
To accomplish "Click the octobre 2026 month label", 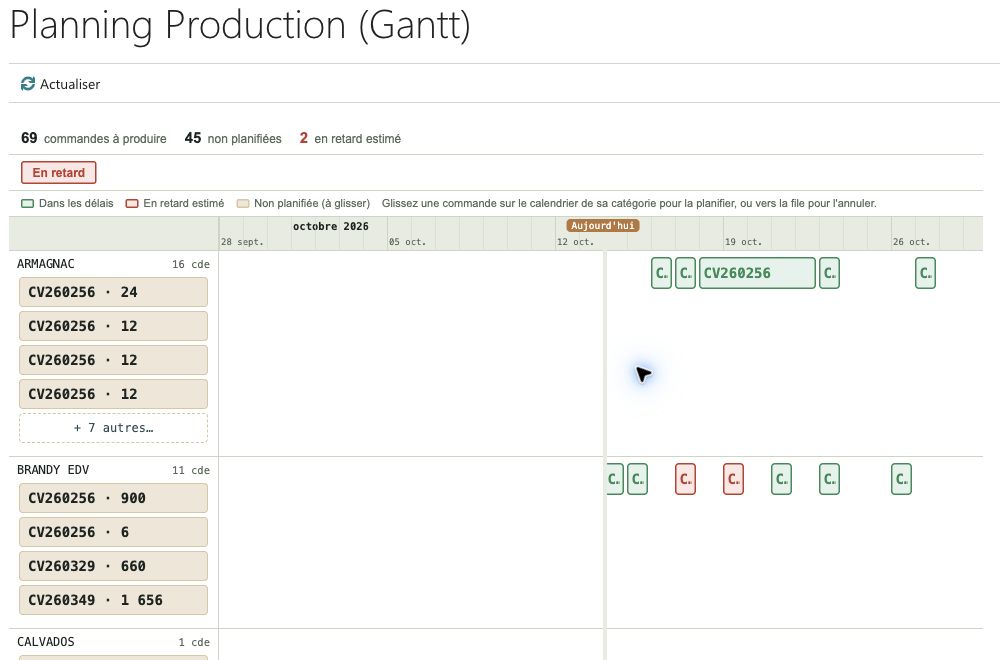I will 330,226.
